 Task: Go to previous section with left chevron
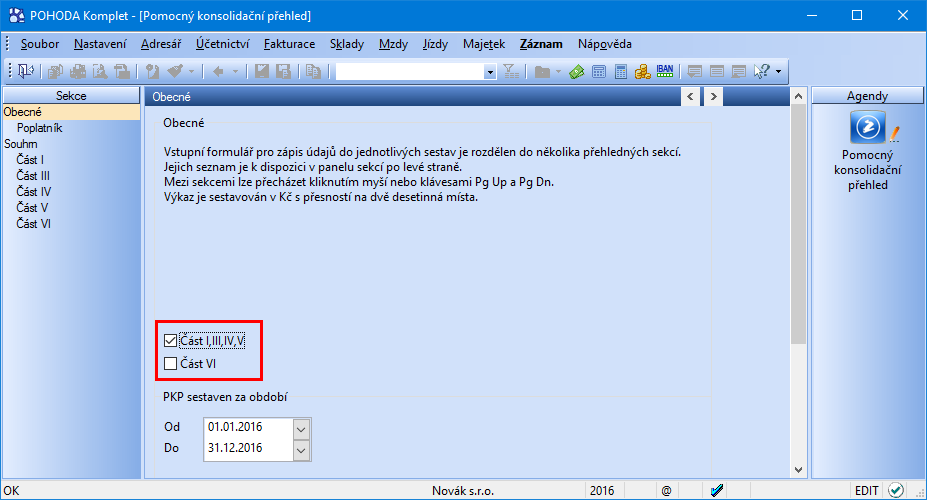click(x=690, y=96)
